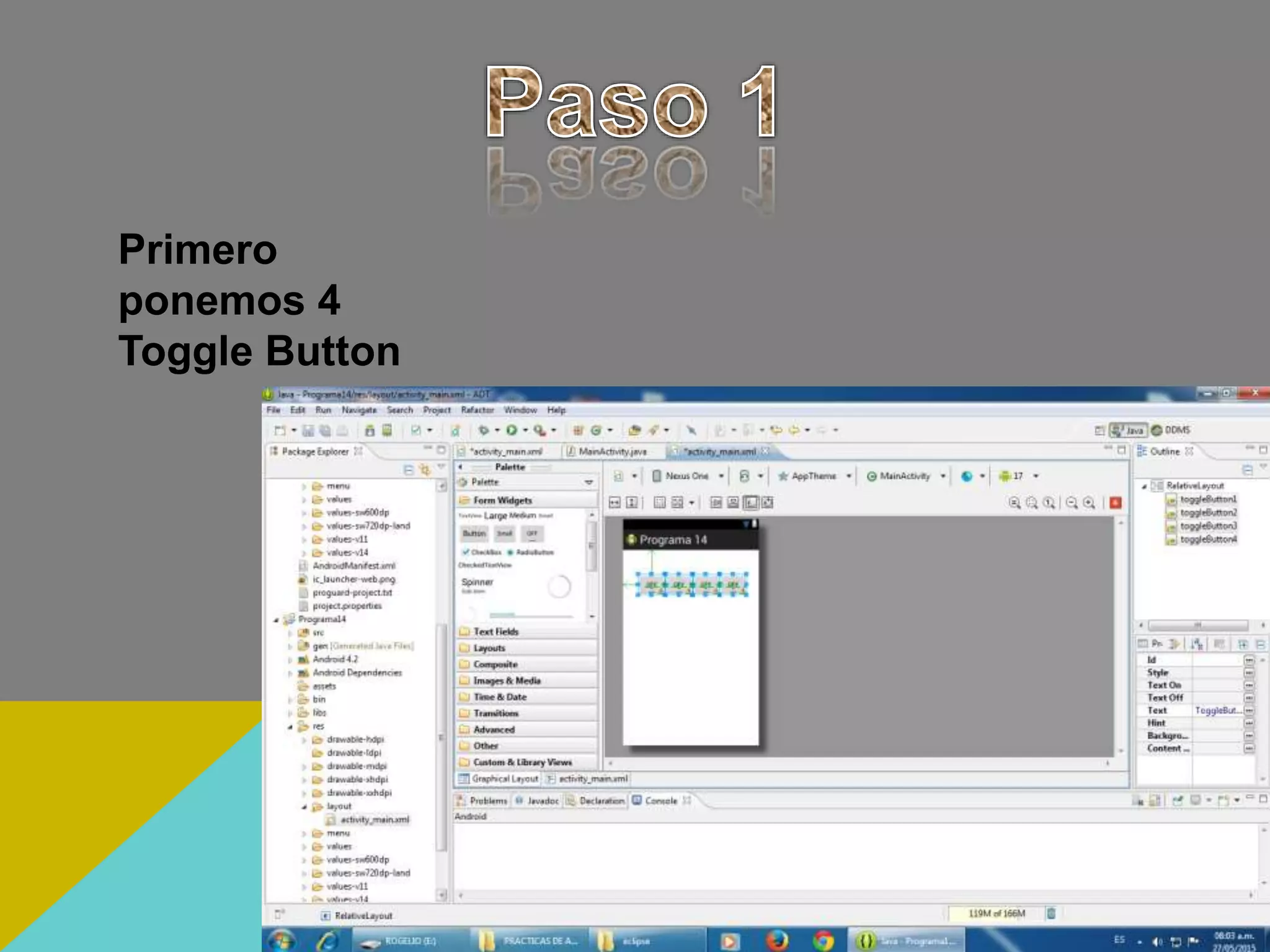Screen dimensions: 1270x952
Task: Click the Save icon in main toolbar
Action: 308,431
